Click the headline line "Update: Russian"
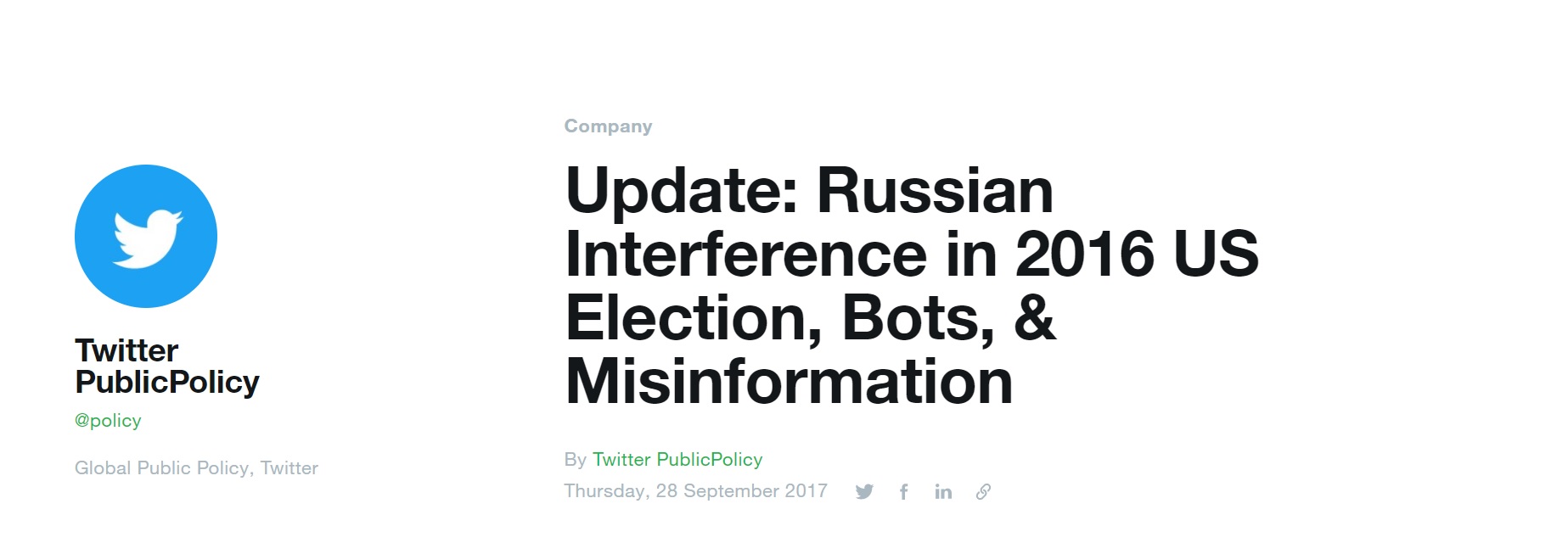Image resolution: width=1568 pixels, height=554 pixels. pos(809,190)
